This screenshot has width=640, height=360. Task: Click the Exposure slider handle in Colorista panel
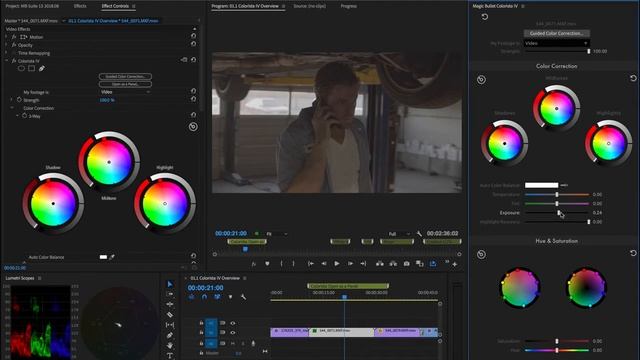(x=559, y=213)
